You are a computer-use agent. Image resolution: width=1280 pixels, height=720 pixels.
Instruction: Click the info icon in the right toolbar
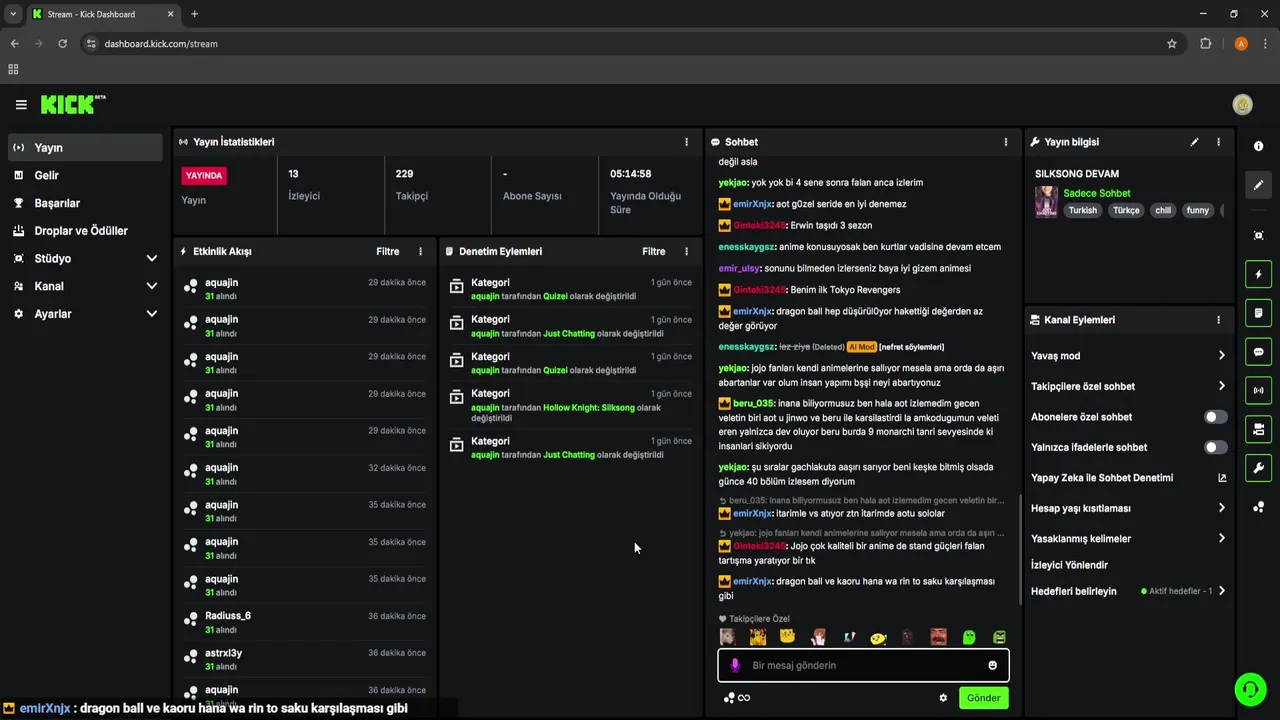coord(1258,146)
